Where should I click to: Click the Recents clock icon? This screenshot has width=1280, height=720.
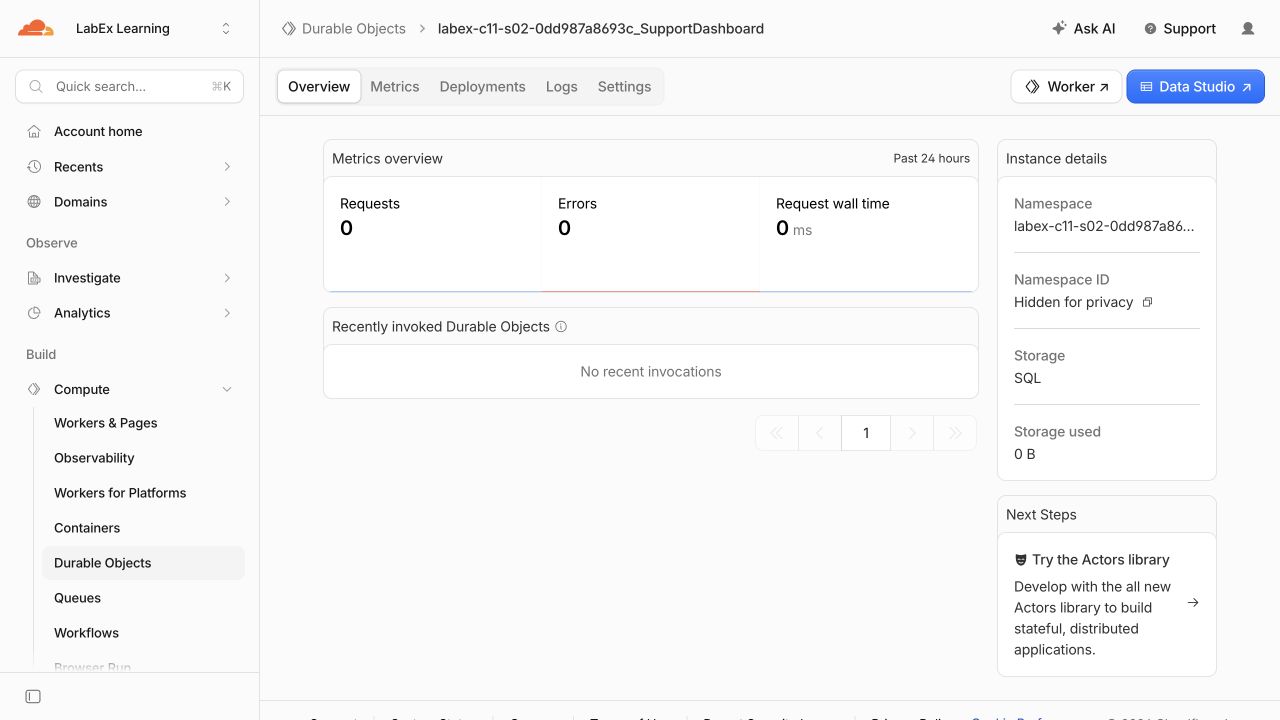click(34, 166)
